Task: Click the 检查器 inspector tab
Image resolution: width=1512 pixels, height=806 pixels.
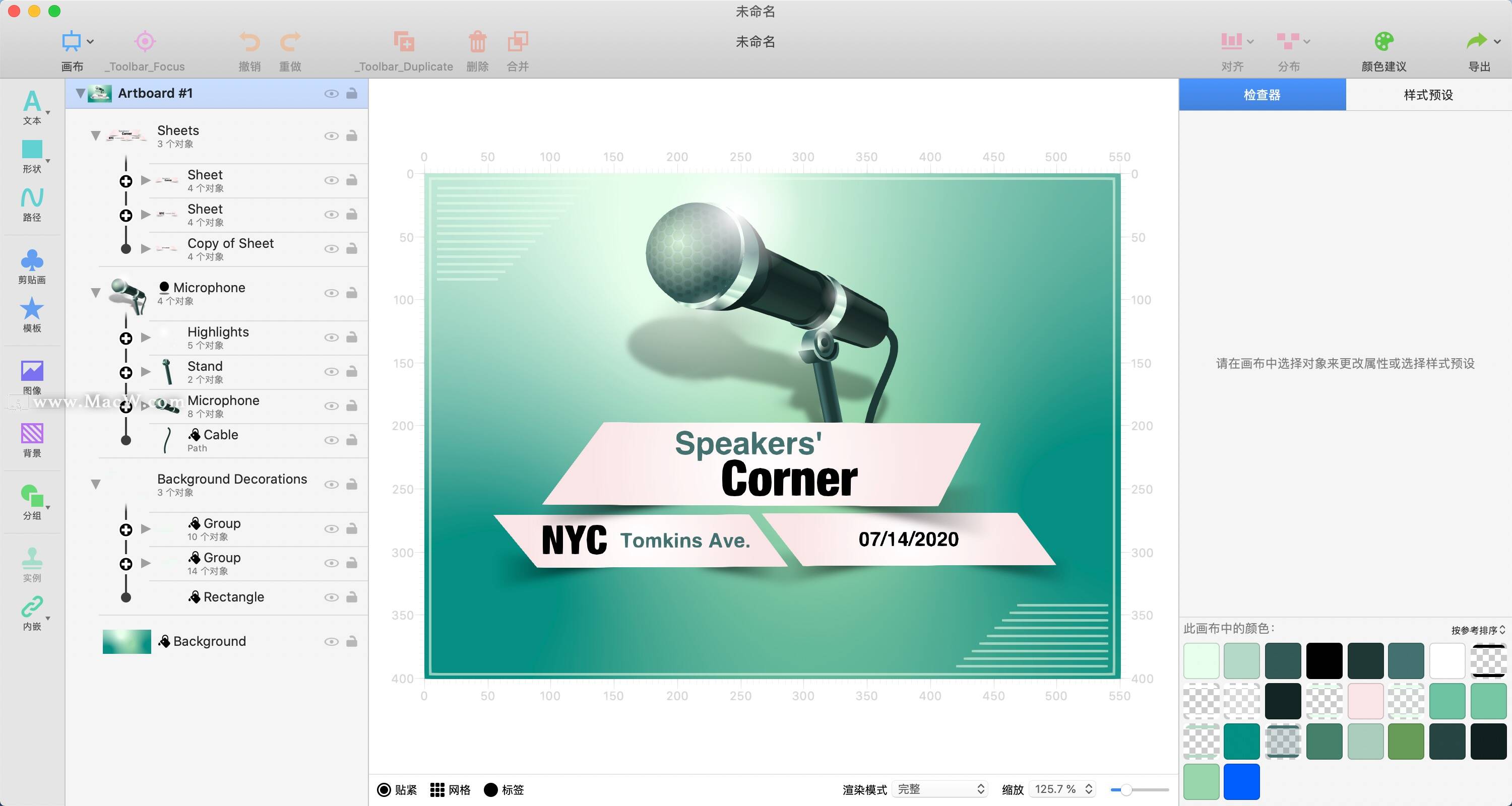Action: click(1262, 94)
